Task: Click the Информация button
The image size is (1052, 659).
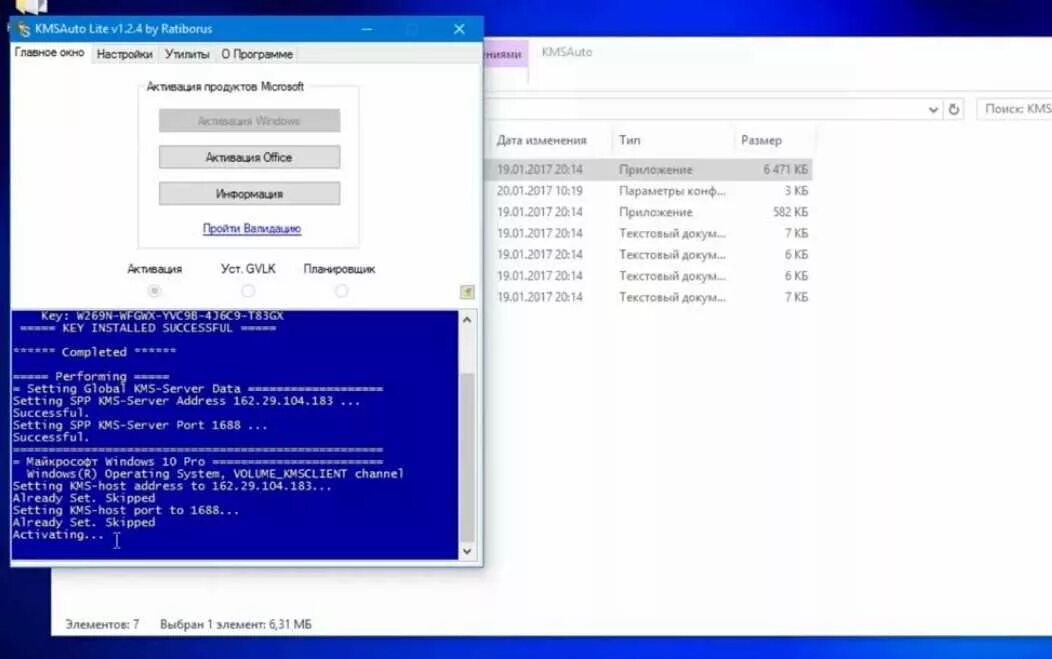Action: click(249, 193)
